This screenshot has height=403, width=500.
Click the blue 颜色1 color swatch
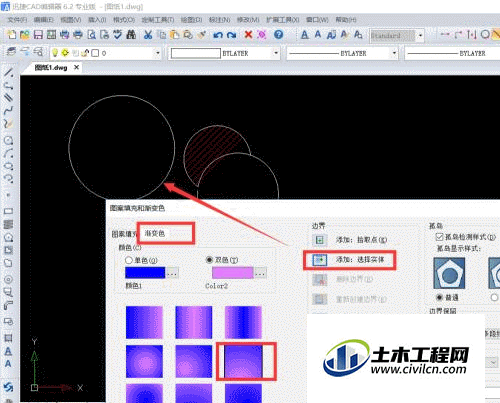click(145, 273)
